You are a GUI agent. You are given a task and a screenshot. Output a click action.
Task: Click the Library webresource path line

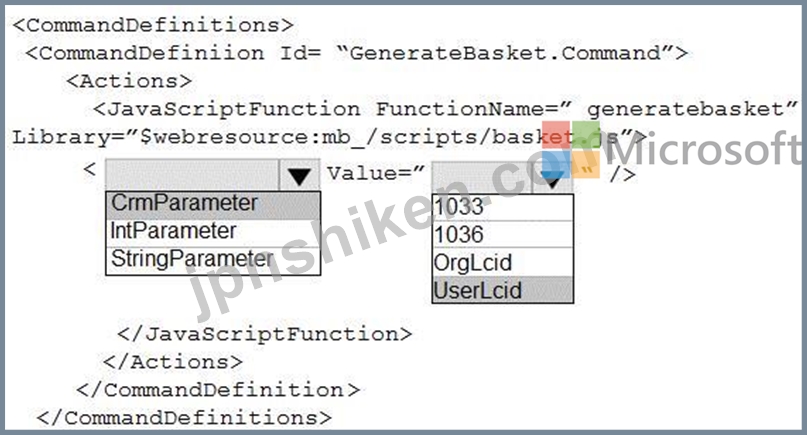[x=329, y=137]
